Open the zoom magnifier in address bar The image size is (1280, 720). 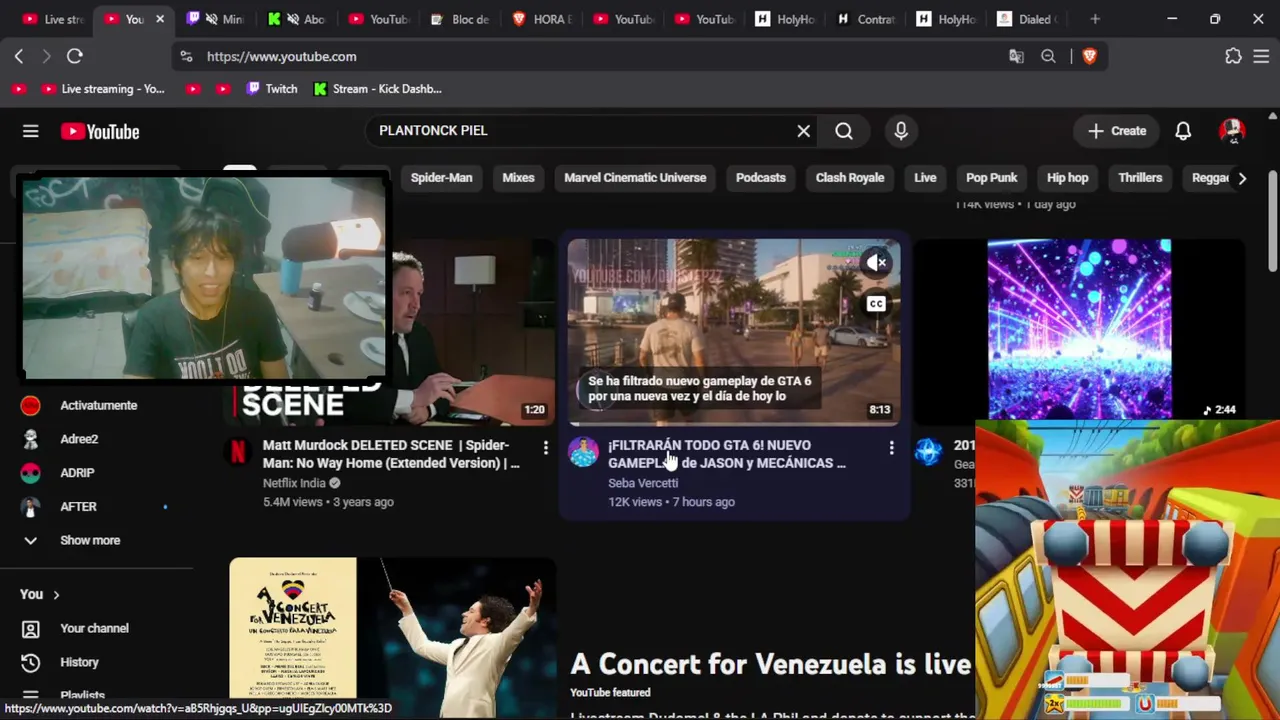1048,57
